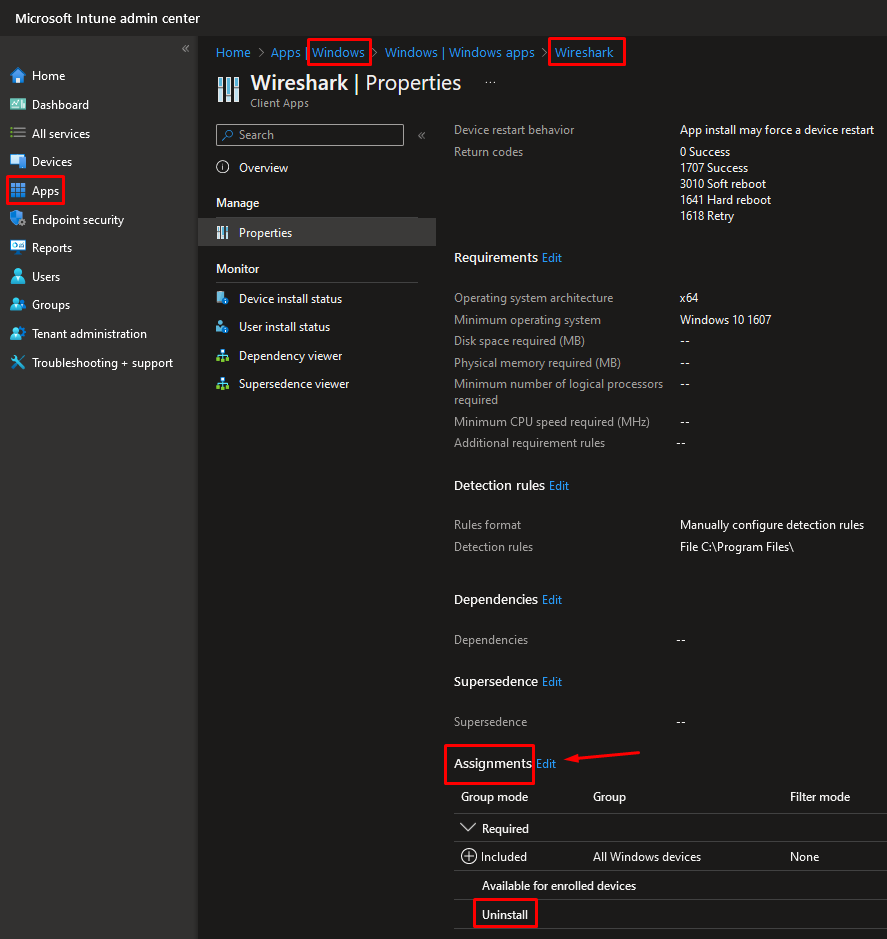The width and height of the screenshot is (887, 939).
Task: Edit the Assignments section
Action: 546,764
